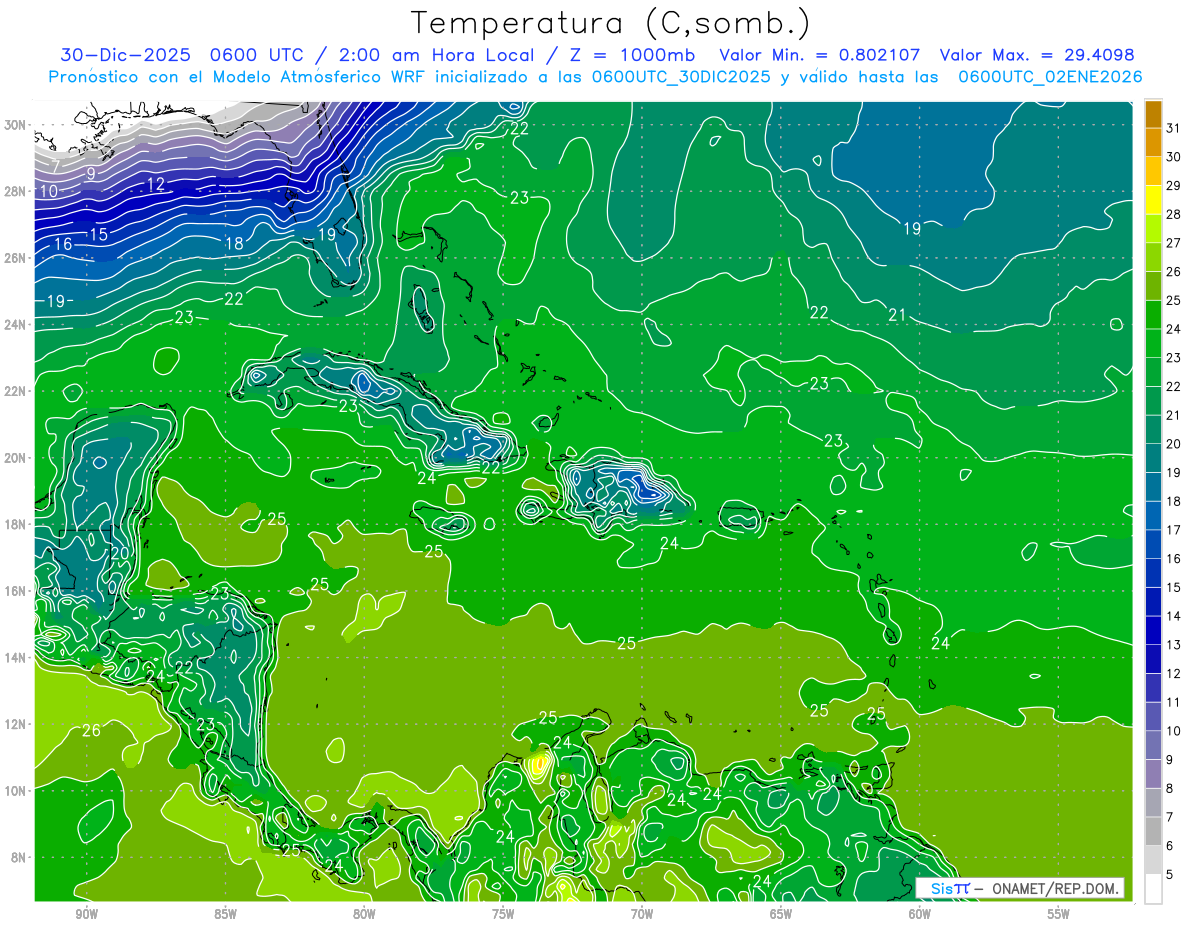The height and width of the screenshot is (927, 1200).
Task: Click the "20" label on the color scale
Action: pyautogui.click(x=1173, y=444)
